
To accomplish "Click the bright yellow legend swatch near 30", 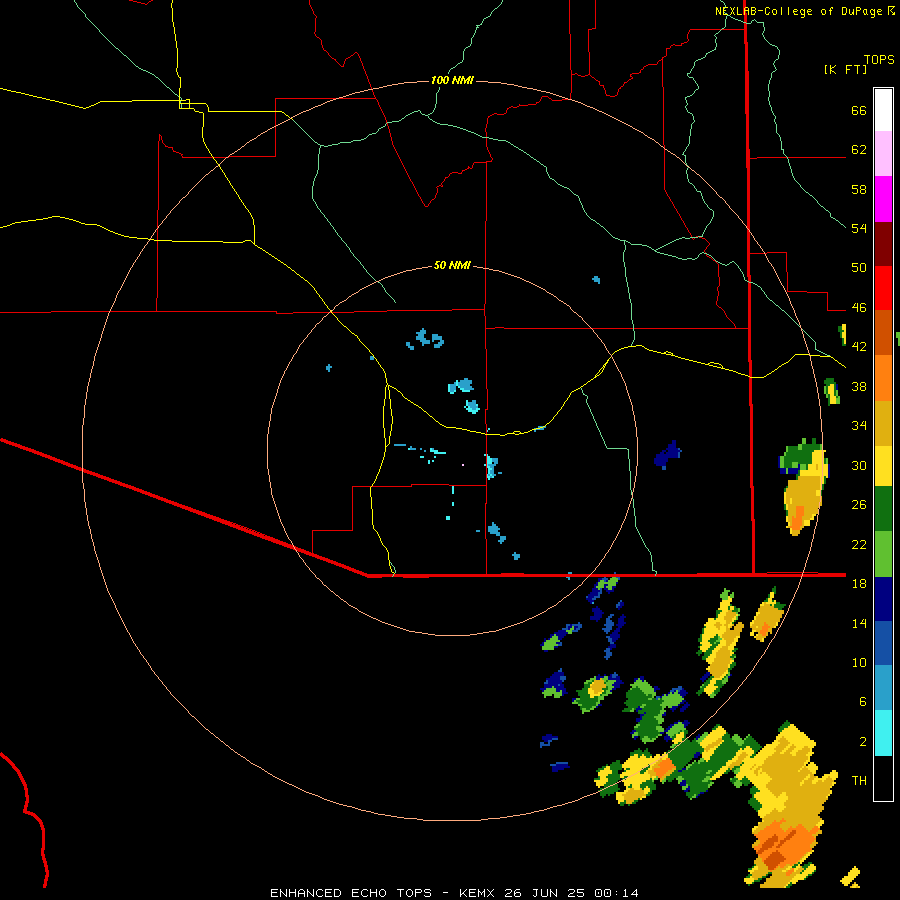I will (x=883, y=466).
